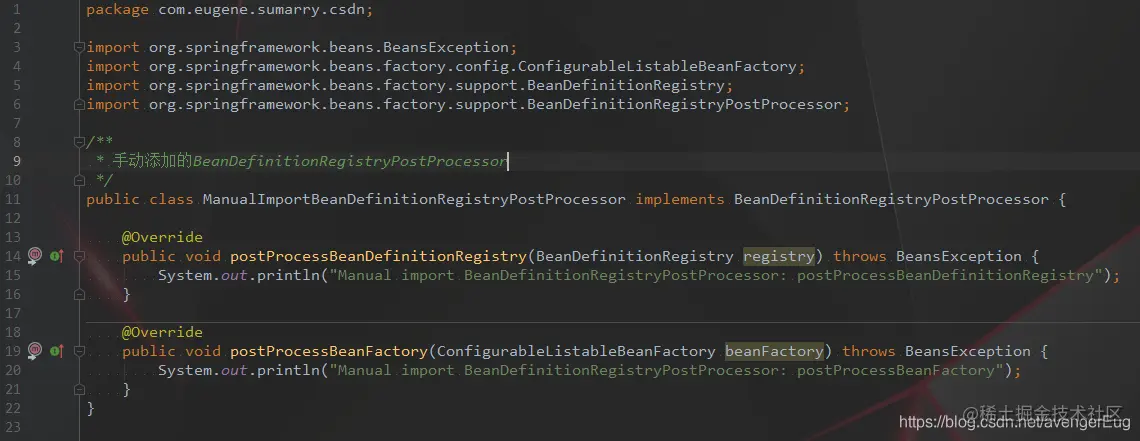Image resolution: width=1140 pixels, height=441 pixels.
Task: Click the @Override annotation on line 18
Action: pos(162,332)
